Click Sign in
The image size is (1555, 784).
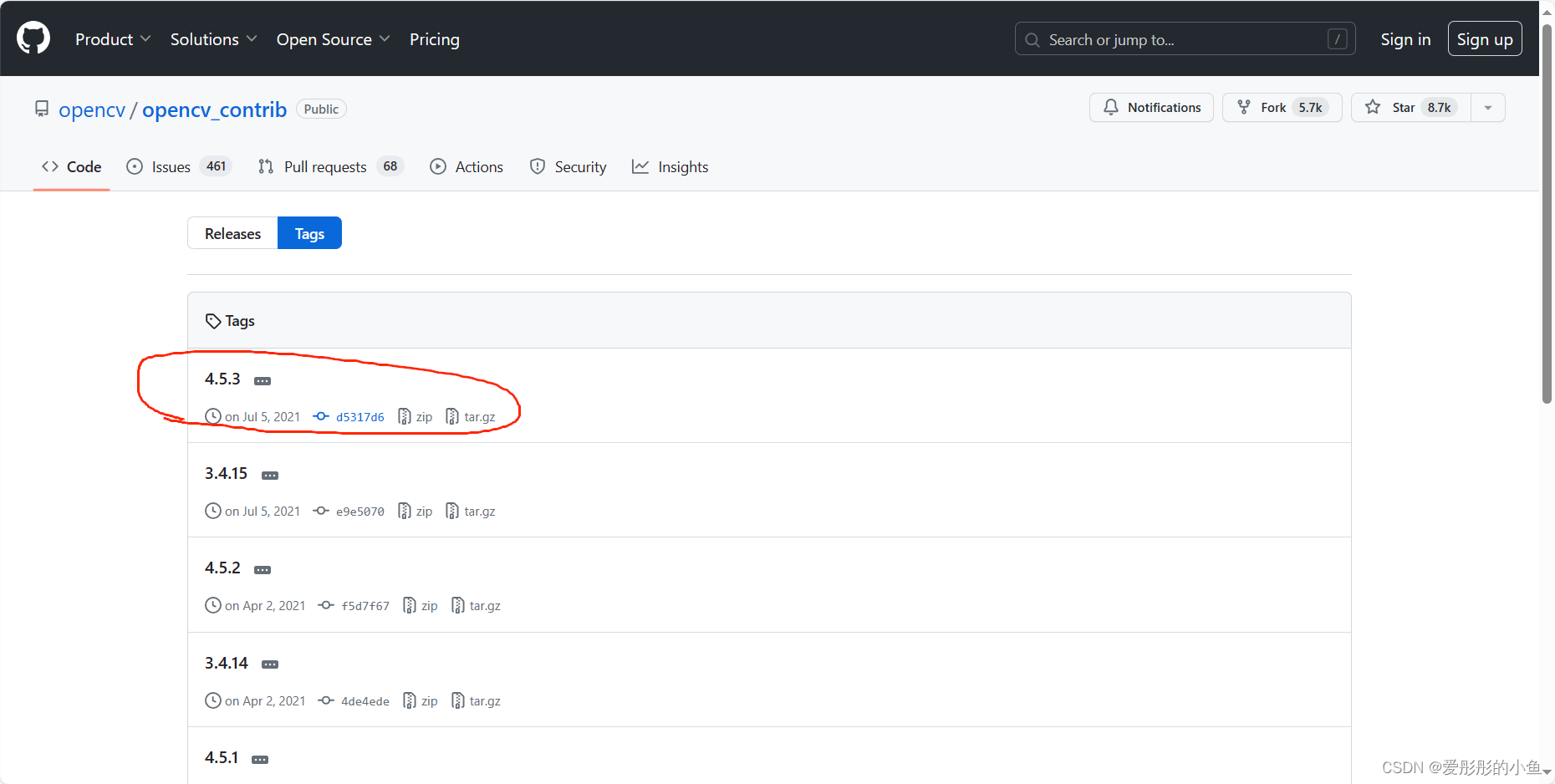pyautogui.click(x=1405, y=39)
